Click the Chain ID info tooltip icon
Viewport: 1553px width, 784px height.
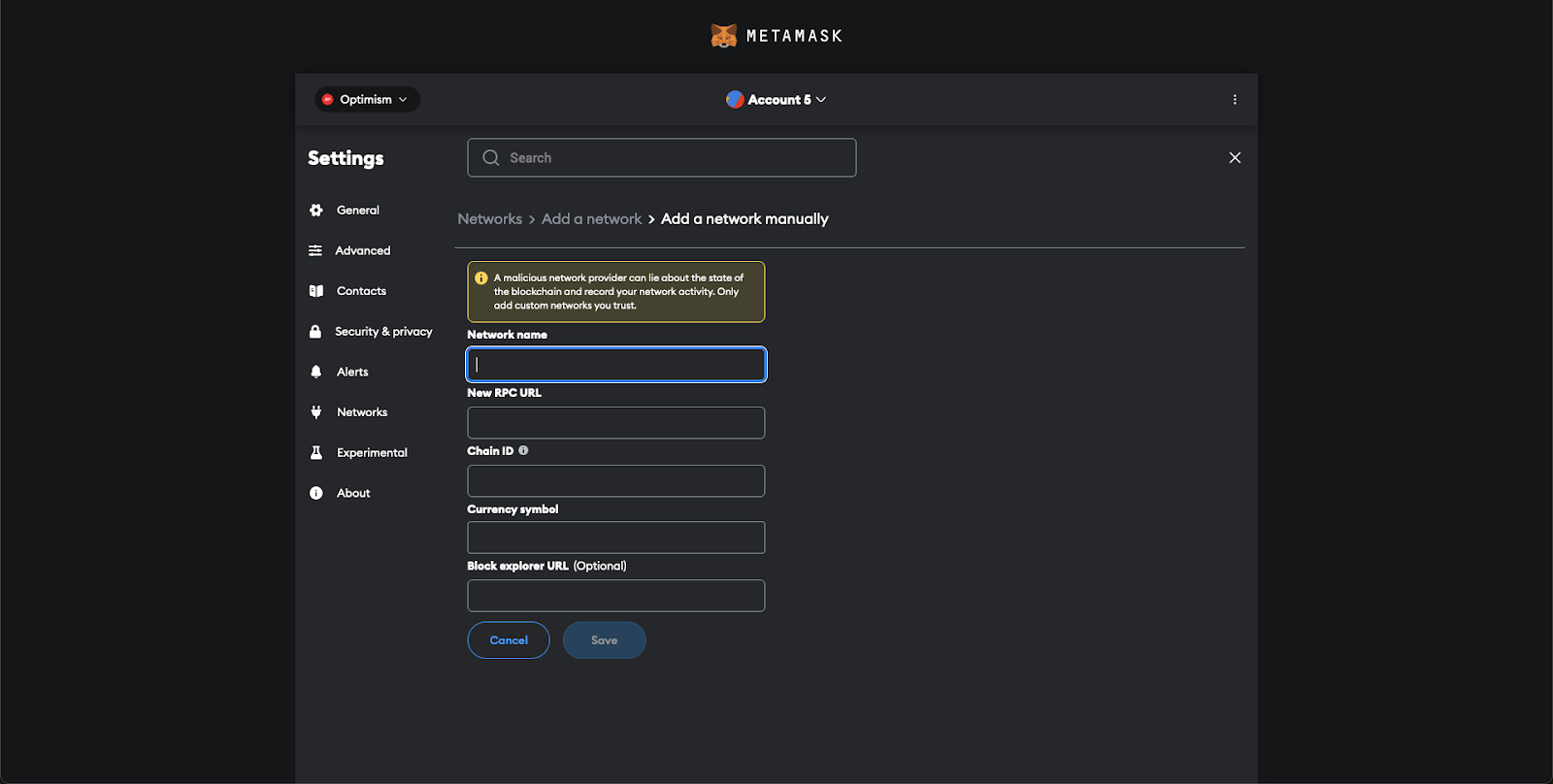pos(523,450)
